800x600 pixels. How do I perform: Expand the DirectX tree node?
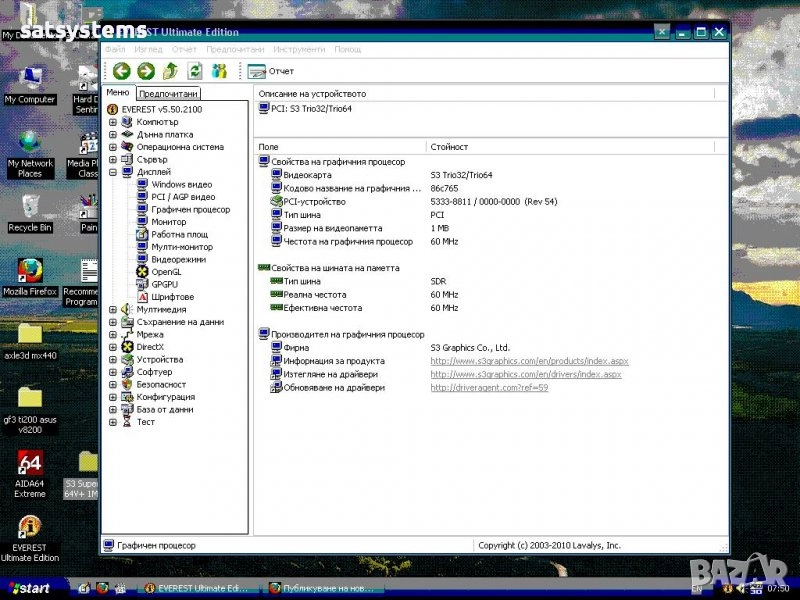(x=113, y=347)
